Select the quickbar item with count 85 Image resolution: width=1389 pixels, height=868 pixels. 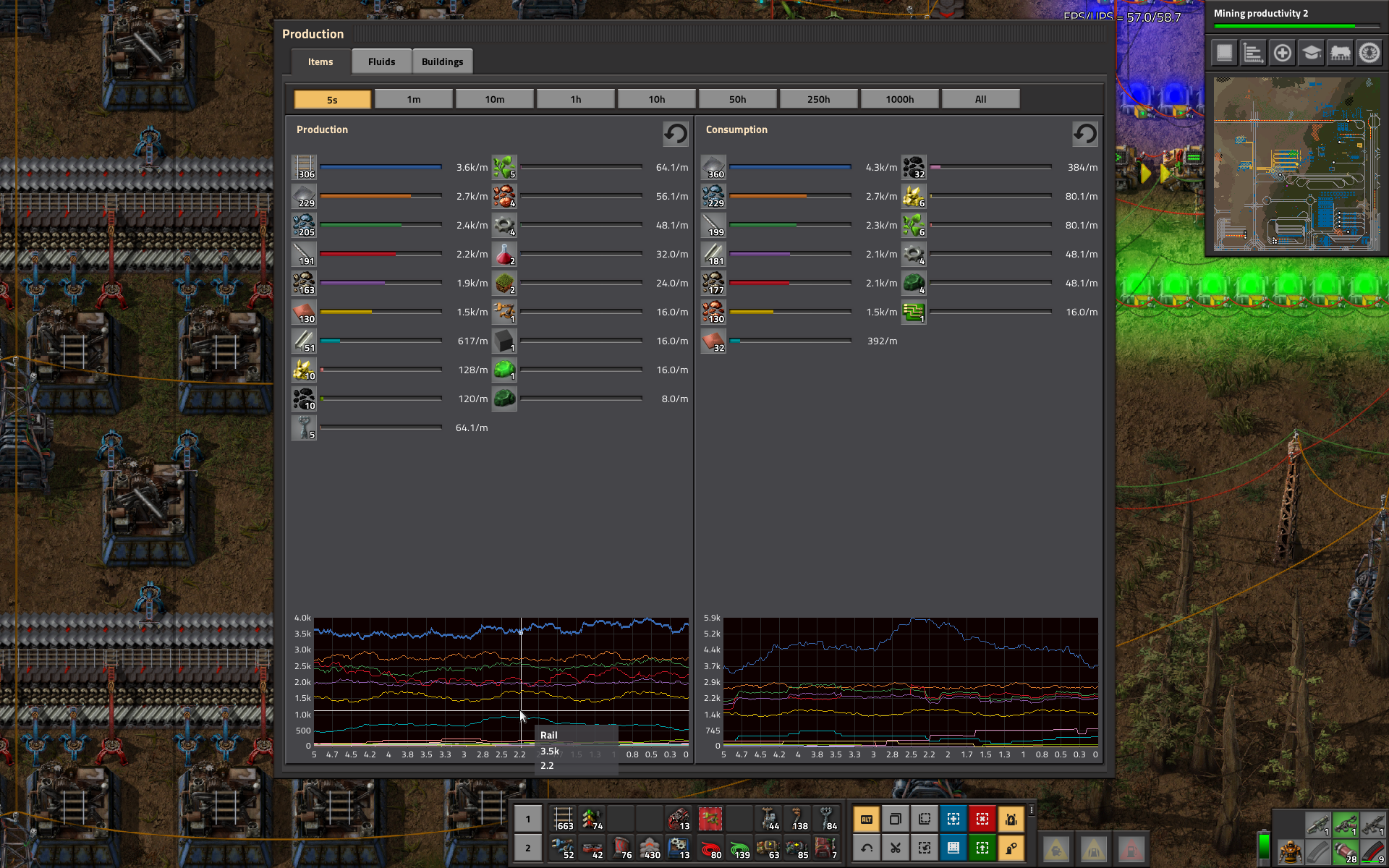point(798,848)
